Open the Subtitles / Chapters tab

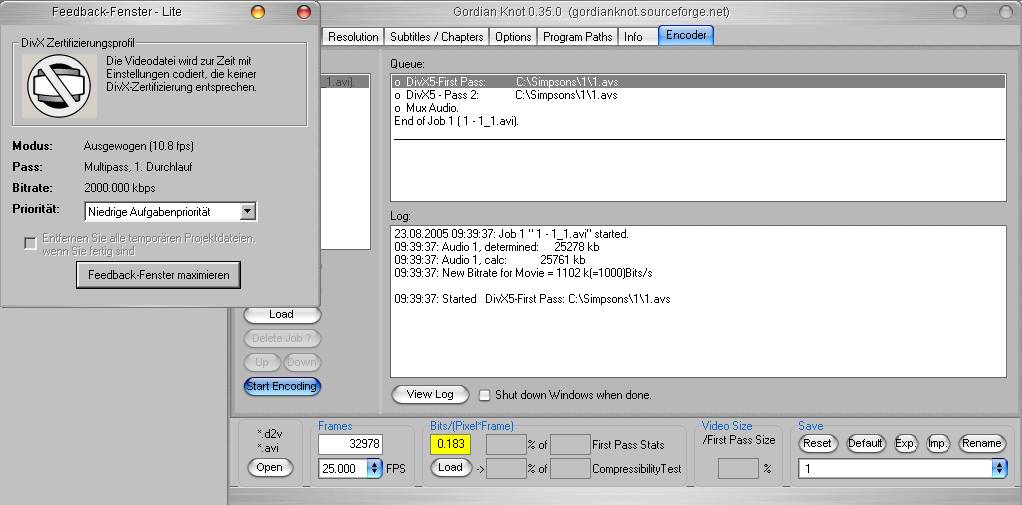point(437,37)
